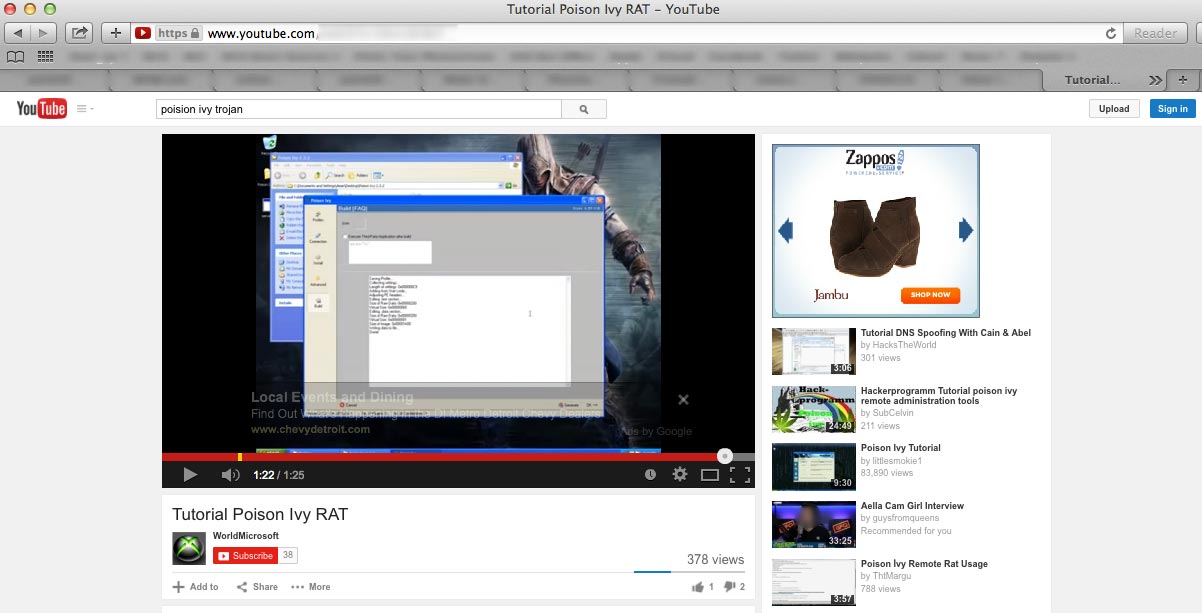Expand the YouTube guide menu
This screenshot has width=1202, height=613.
(x=84, y=109)
